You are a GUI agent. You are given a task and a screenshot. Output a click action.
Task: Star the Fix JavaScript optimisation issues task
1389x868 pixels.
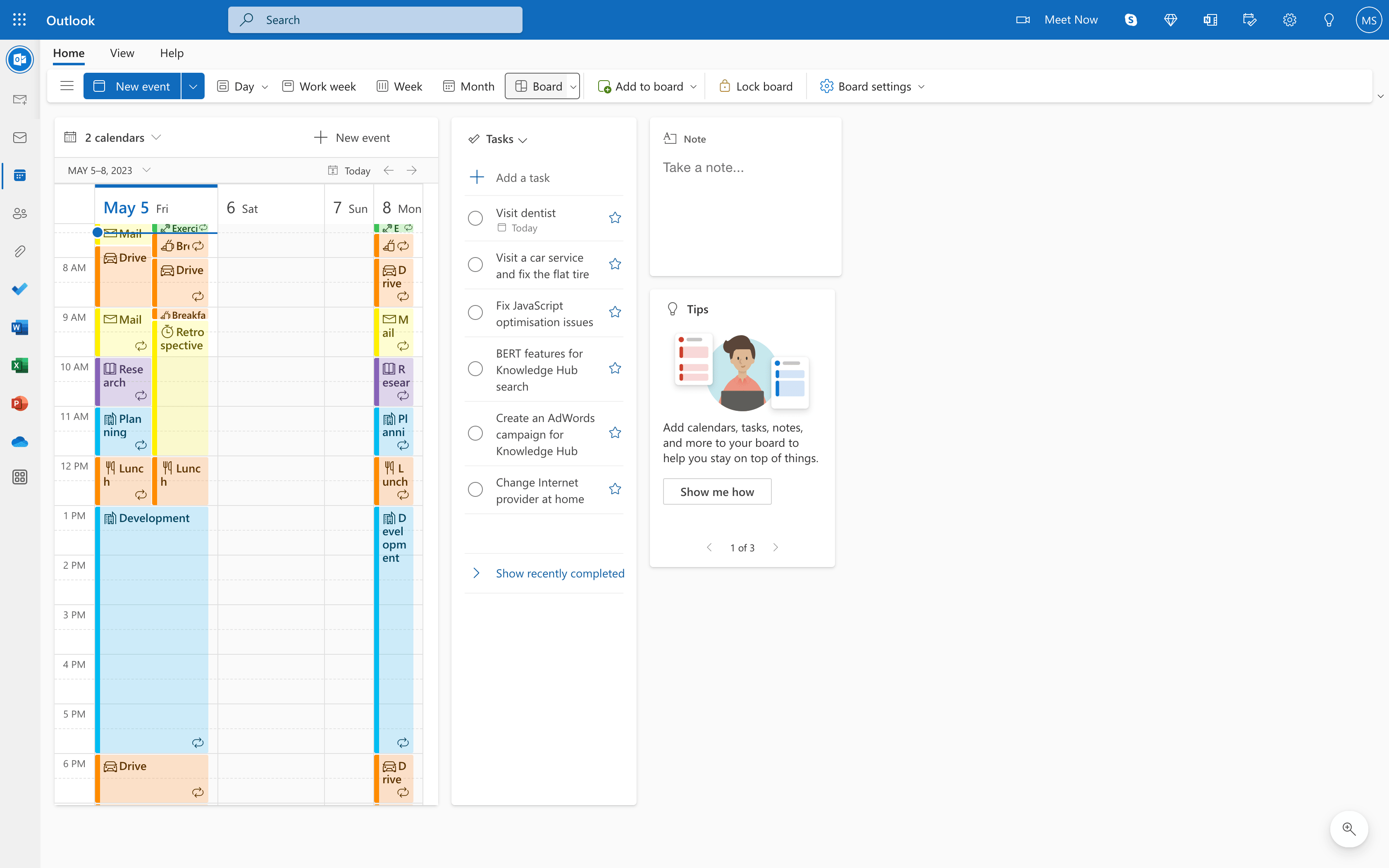tap(615, 312)
